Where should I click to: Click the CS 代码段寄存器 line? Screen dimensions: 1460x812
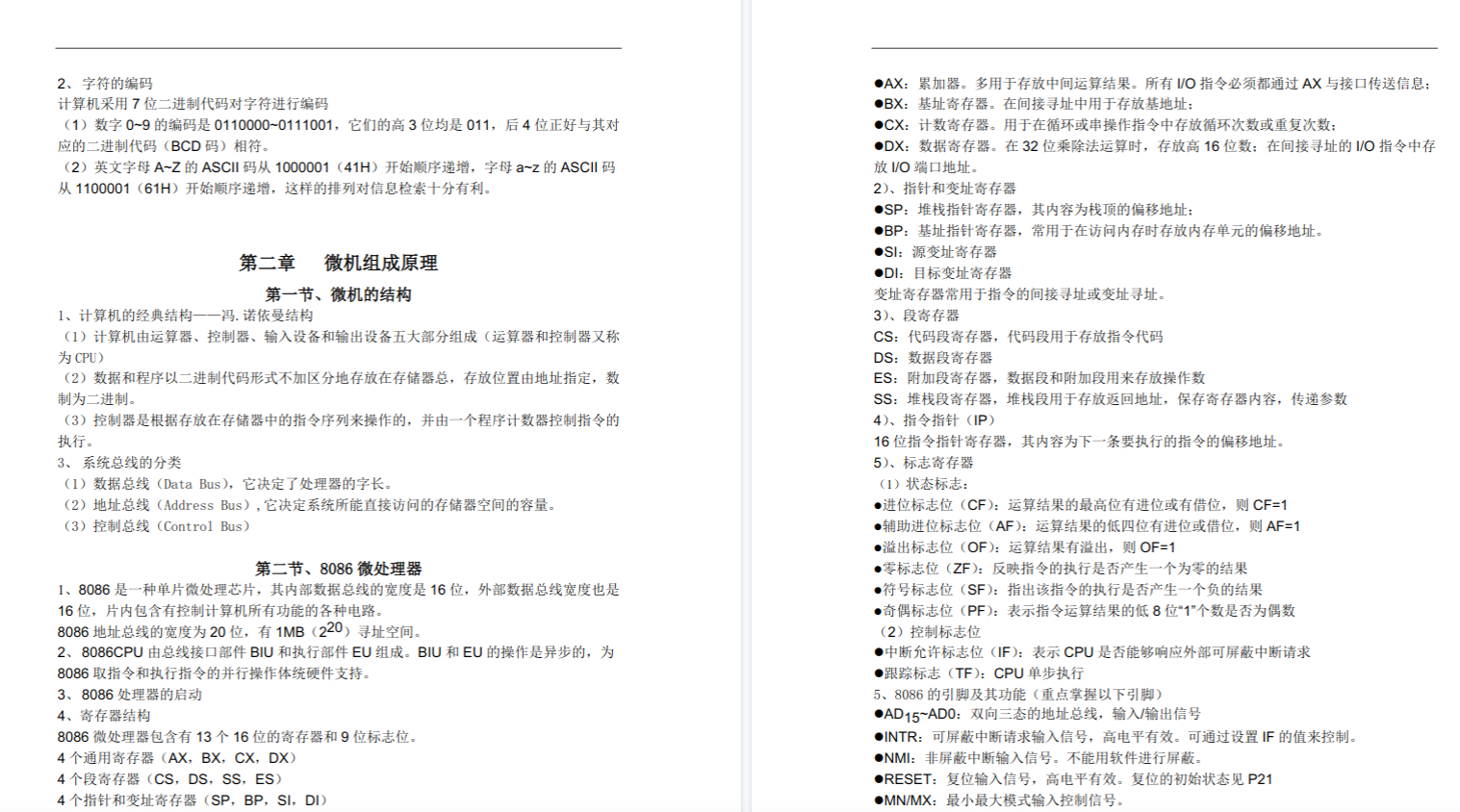[1017, 337]
